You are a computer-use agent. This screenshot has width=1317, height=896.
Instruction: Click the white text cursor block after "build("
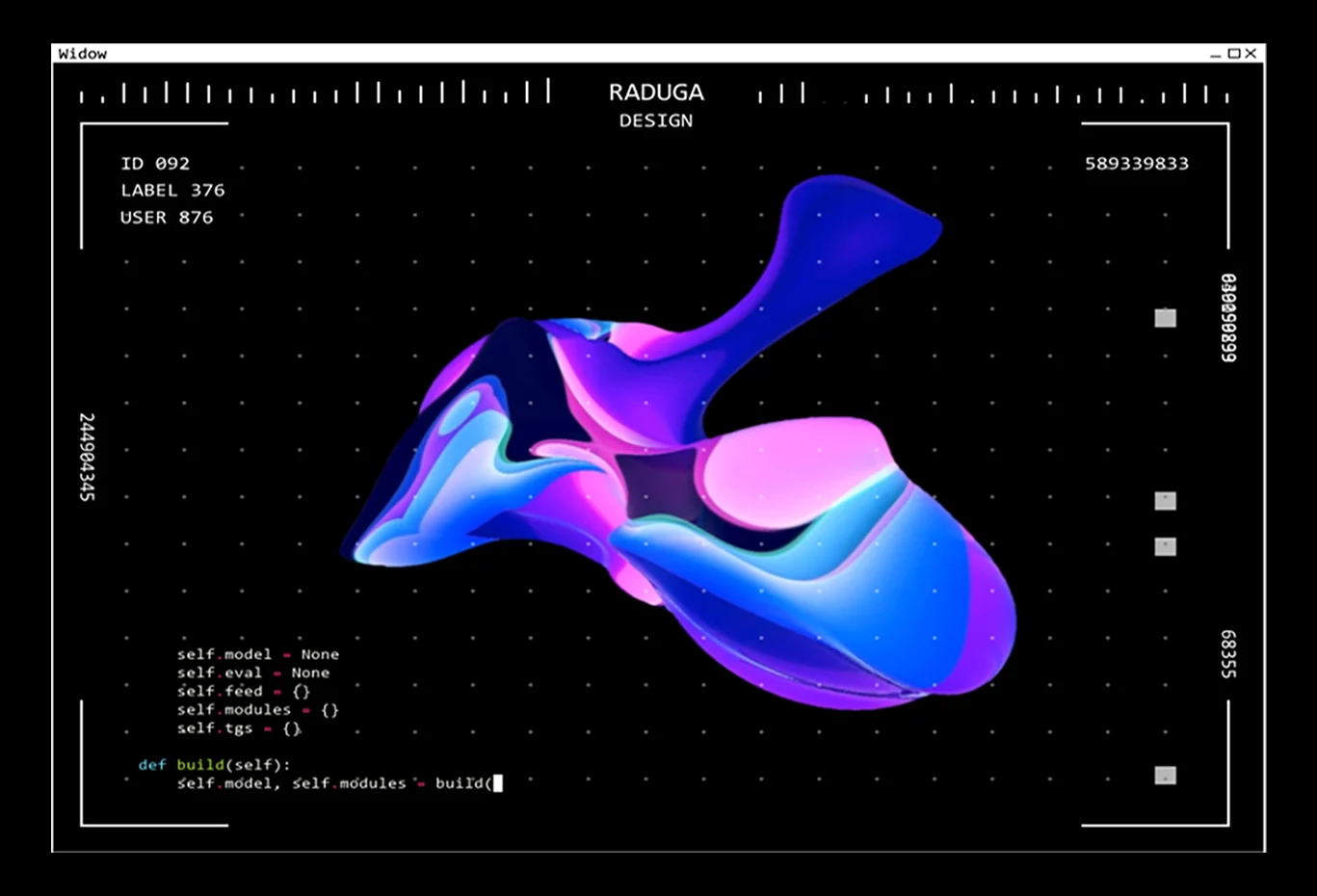pyautogui.click(x=498, y=783)
